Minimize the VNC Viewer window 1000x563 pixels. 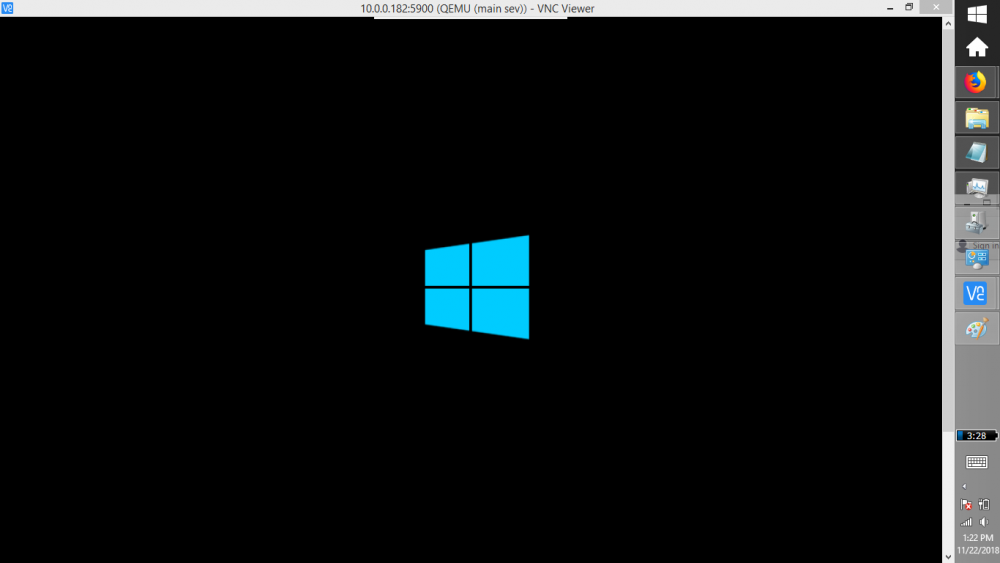point(890,8)
